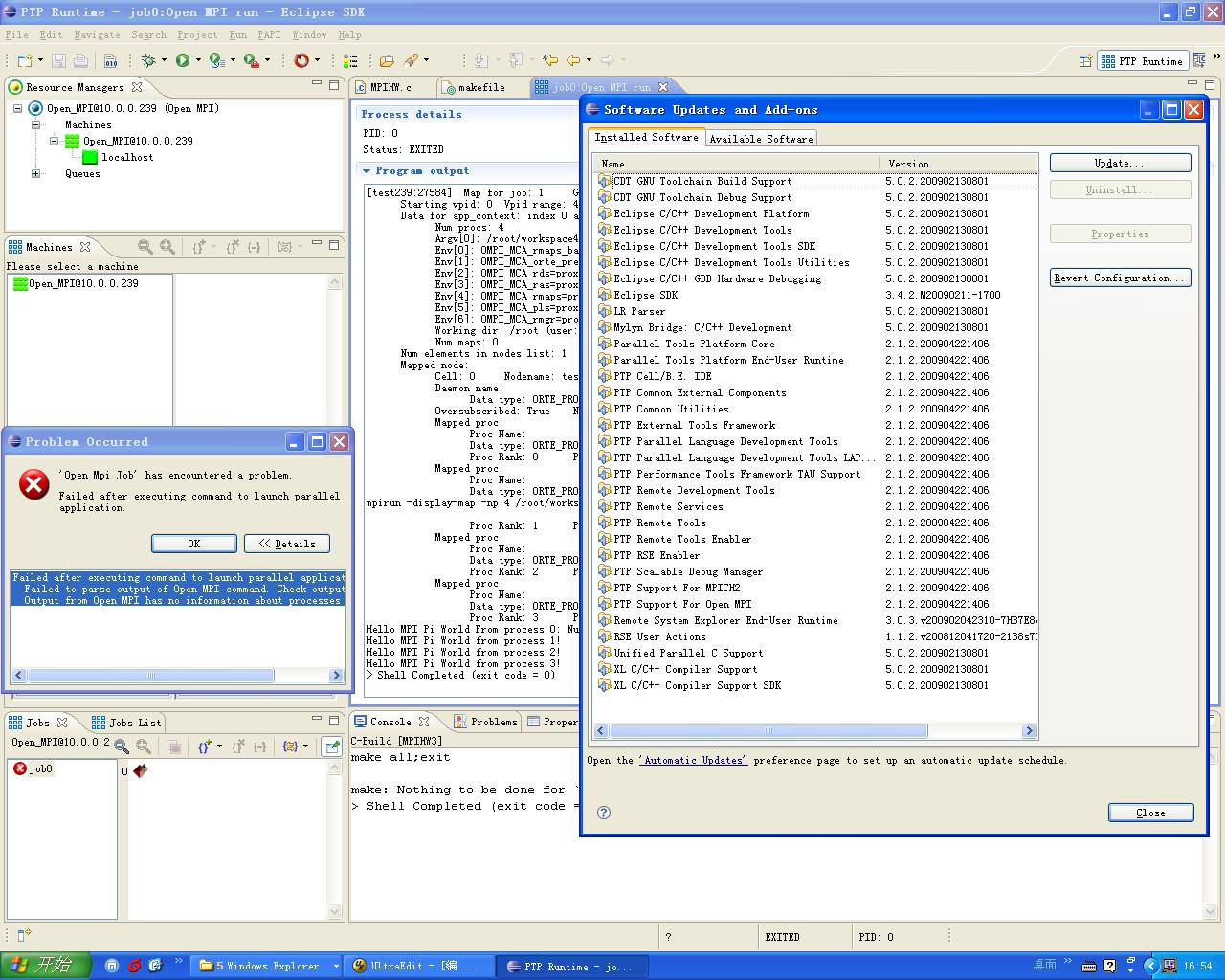Open Back history dropdown arrow
Image resolution: width=1225 pixels, height=980 pixels.
(x=589, y=60)
